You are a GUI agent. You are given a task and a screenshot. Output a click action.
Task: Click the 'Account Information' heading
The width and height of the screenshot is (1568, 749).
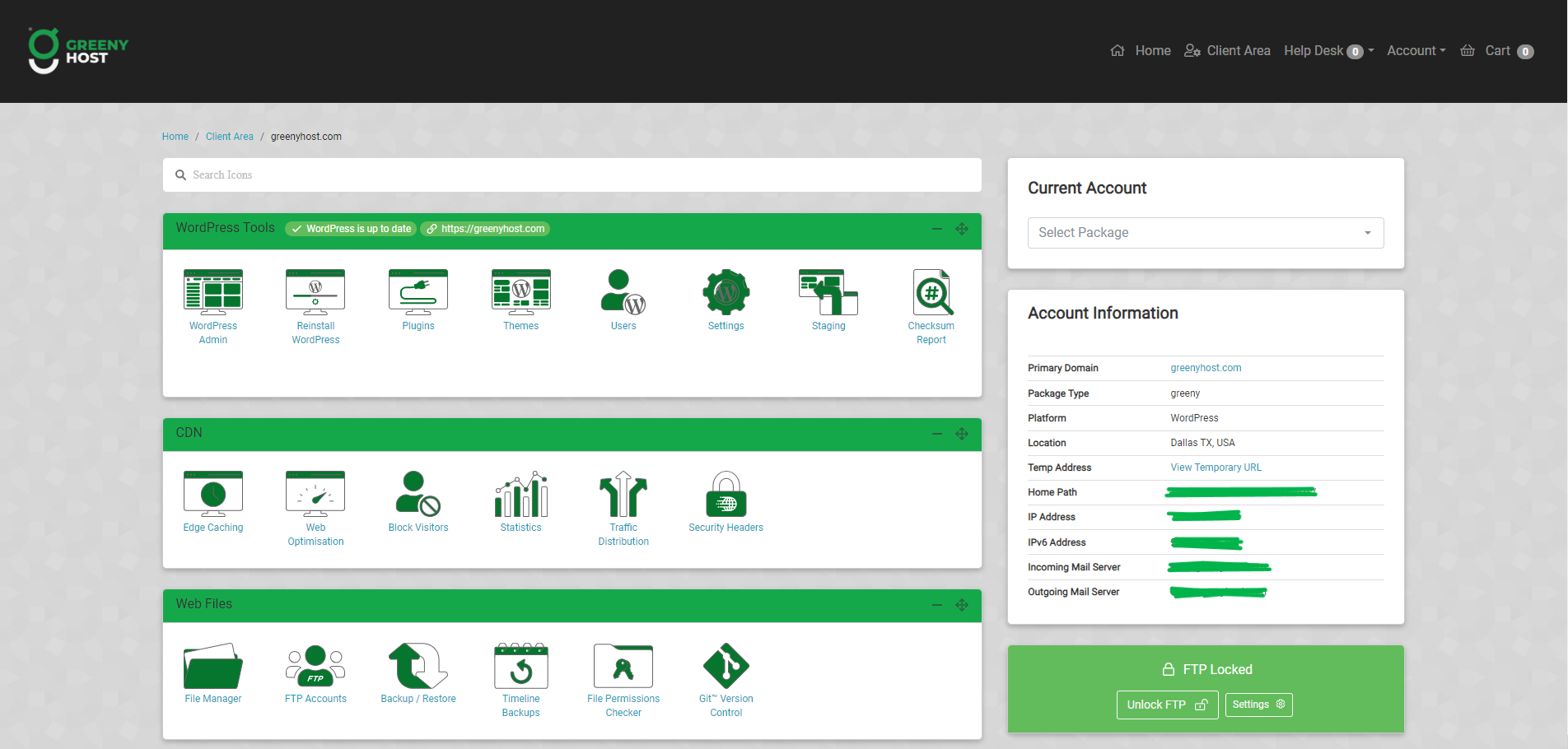pyautogui.click(x=1103, y=314)
